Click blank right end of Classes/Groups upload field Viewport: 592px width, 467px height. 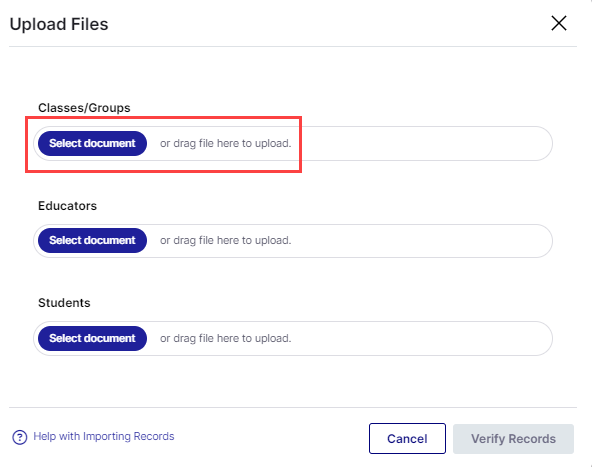[x=423, y=143]
